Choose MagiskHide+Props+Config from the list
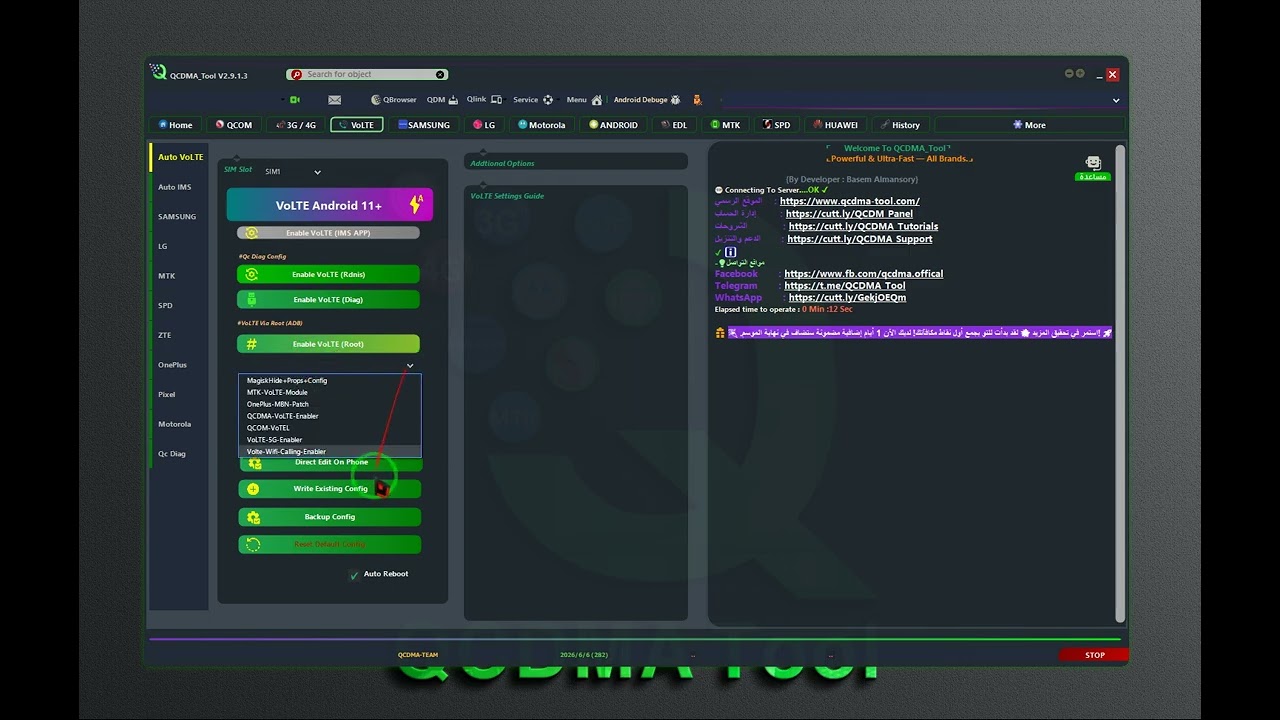 click(330, 381)
